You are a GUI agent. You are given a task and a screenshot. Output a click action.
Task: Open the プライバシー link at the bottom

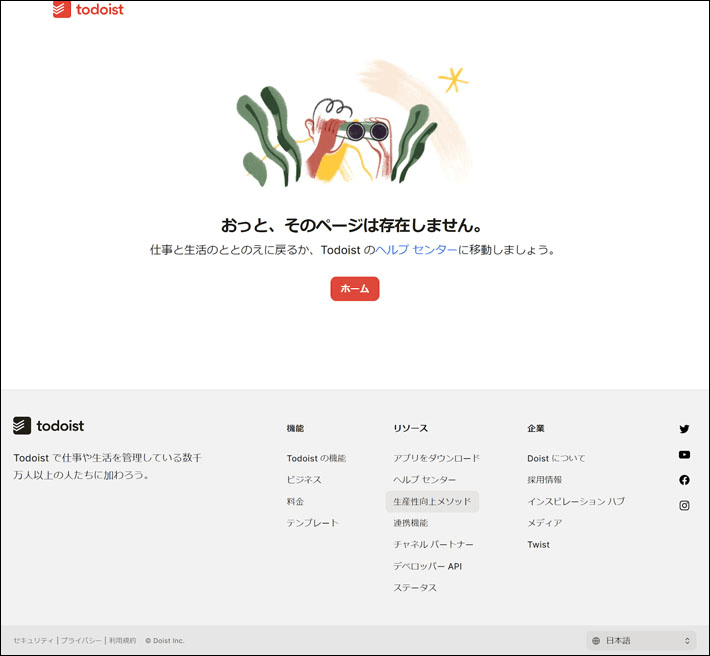click(x=81, y=641)
